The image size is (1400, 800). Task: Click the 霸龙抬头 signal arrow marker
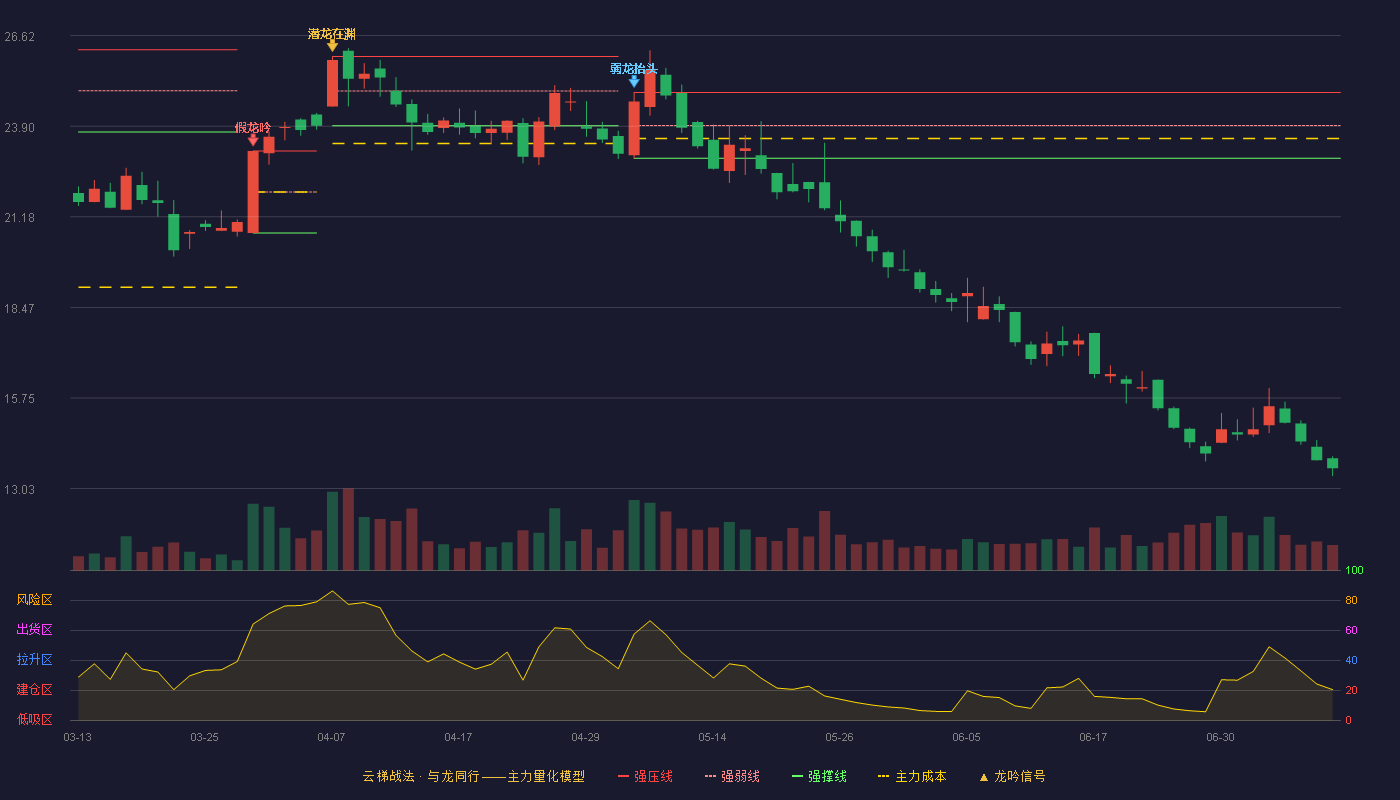634,81
